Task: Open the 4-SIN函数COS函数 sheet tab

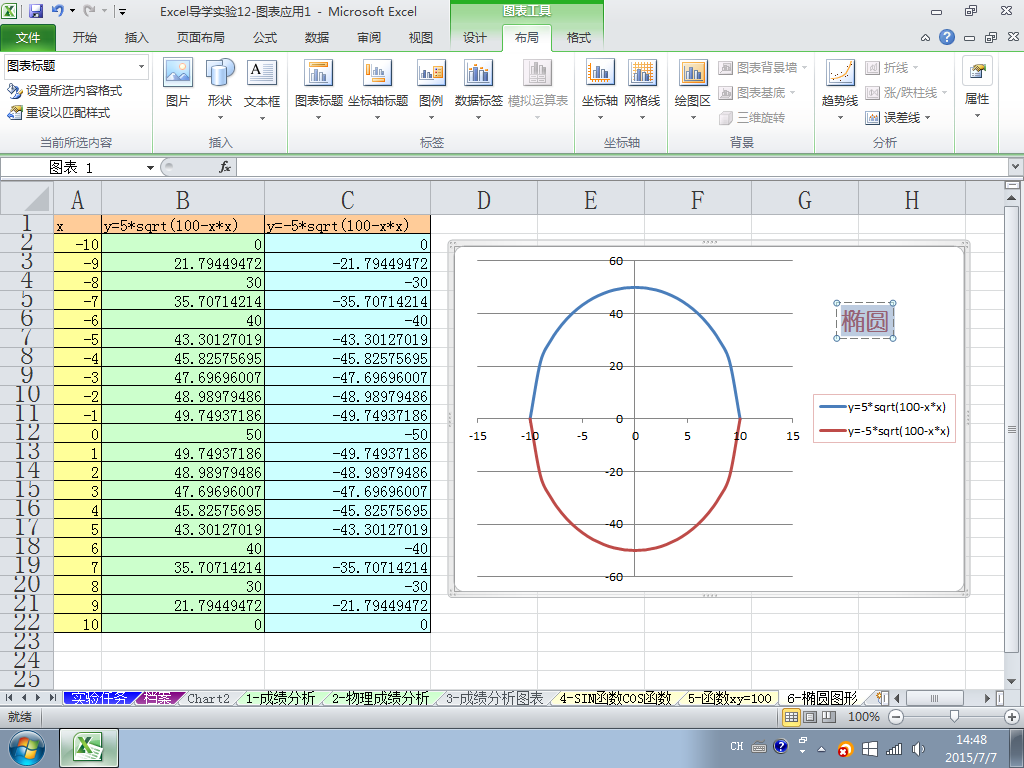Action: pos(615,698)
